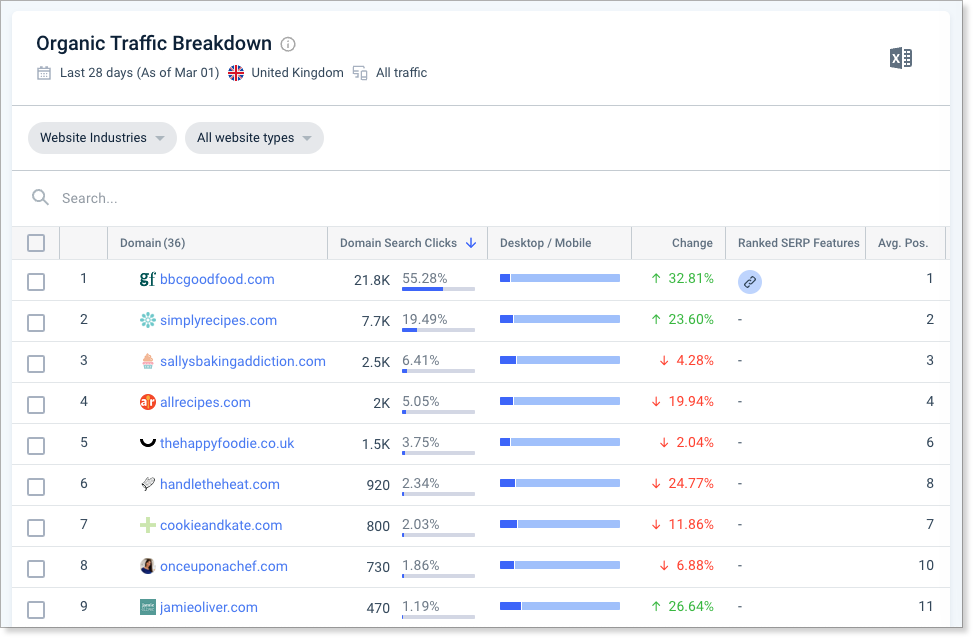The image size is (973, 638).
Task: Click the sort arrow on Domain Search Clicks
Action: click(471, 243)
